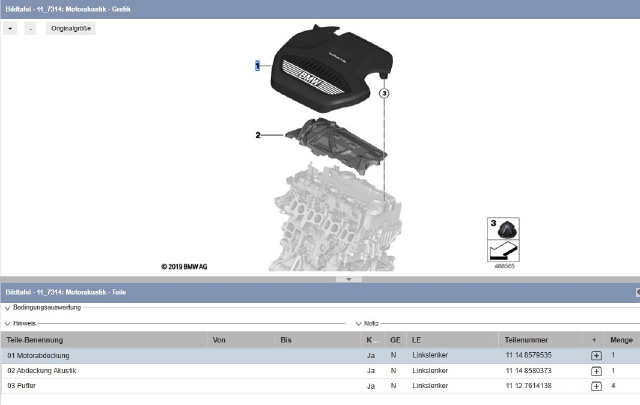Expand the Notiz section

(358, 324)
